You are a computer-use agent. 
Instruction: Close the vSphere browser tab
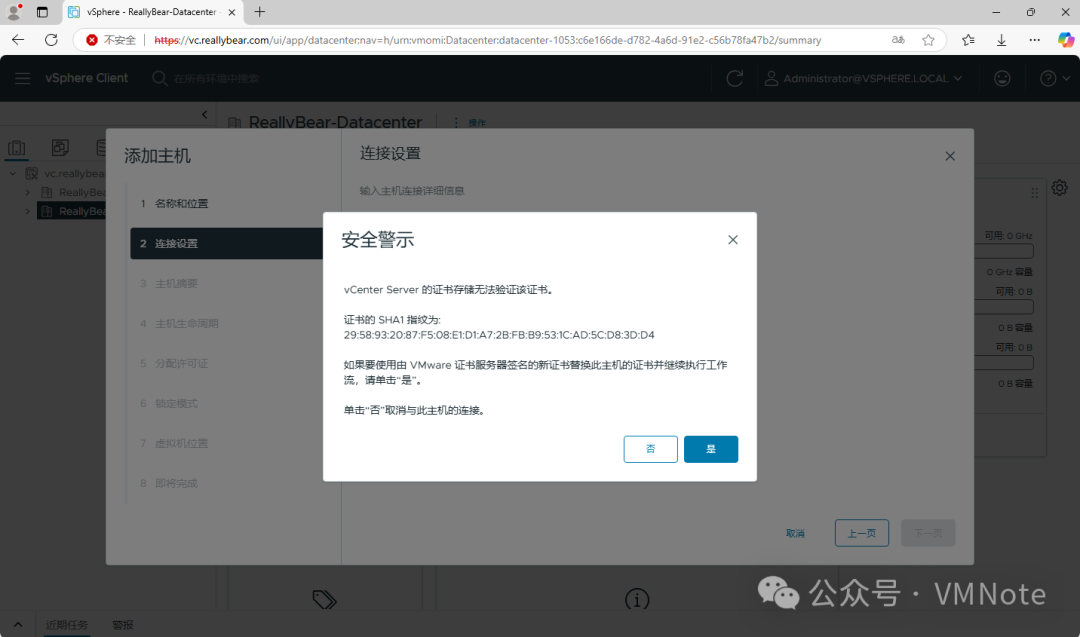pyautogui.click(x=232, y=12)
